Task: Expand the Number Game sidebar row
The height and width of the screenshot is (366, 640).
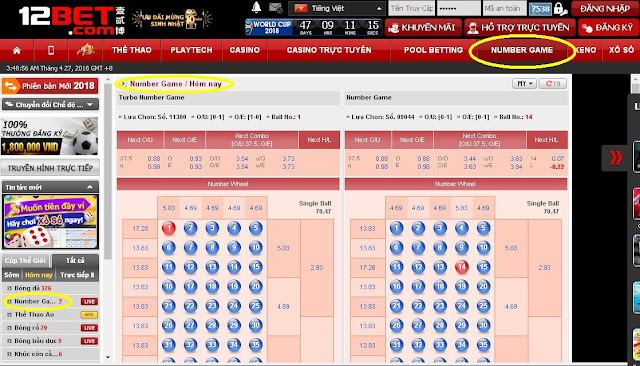Action: 50,302
